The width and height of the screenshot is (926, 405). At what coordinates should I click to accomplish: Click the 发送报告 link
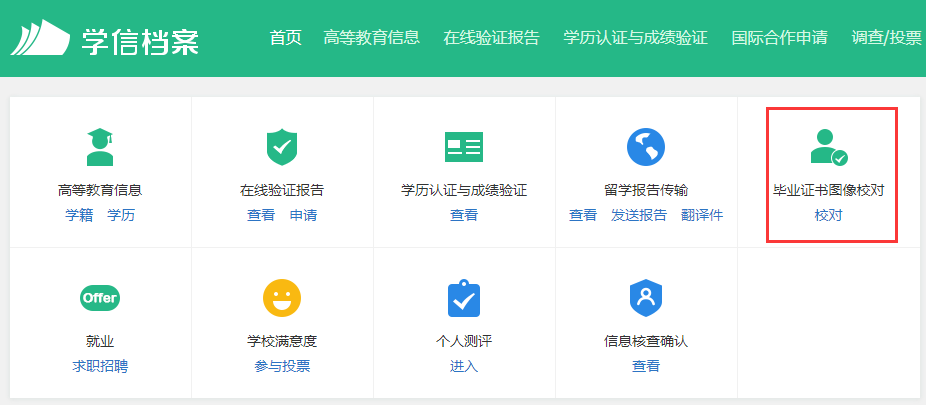pos(639,215)
